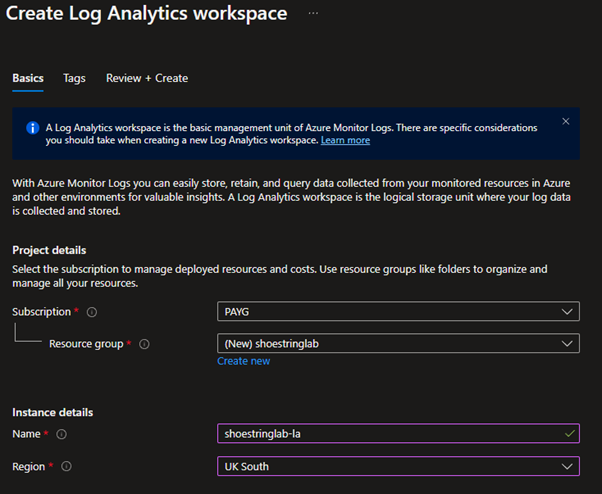Click the info icon beside Name label
The height and width of the screenshot is (494, 602).
point(61,434)
